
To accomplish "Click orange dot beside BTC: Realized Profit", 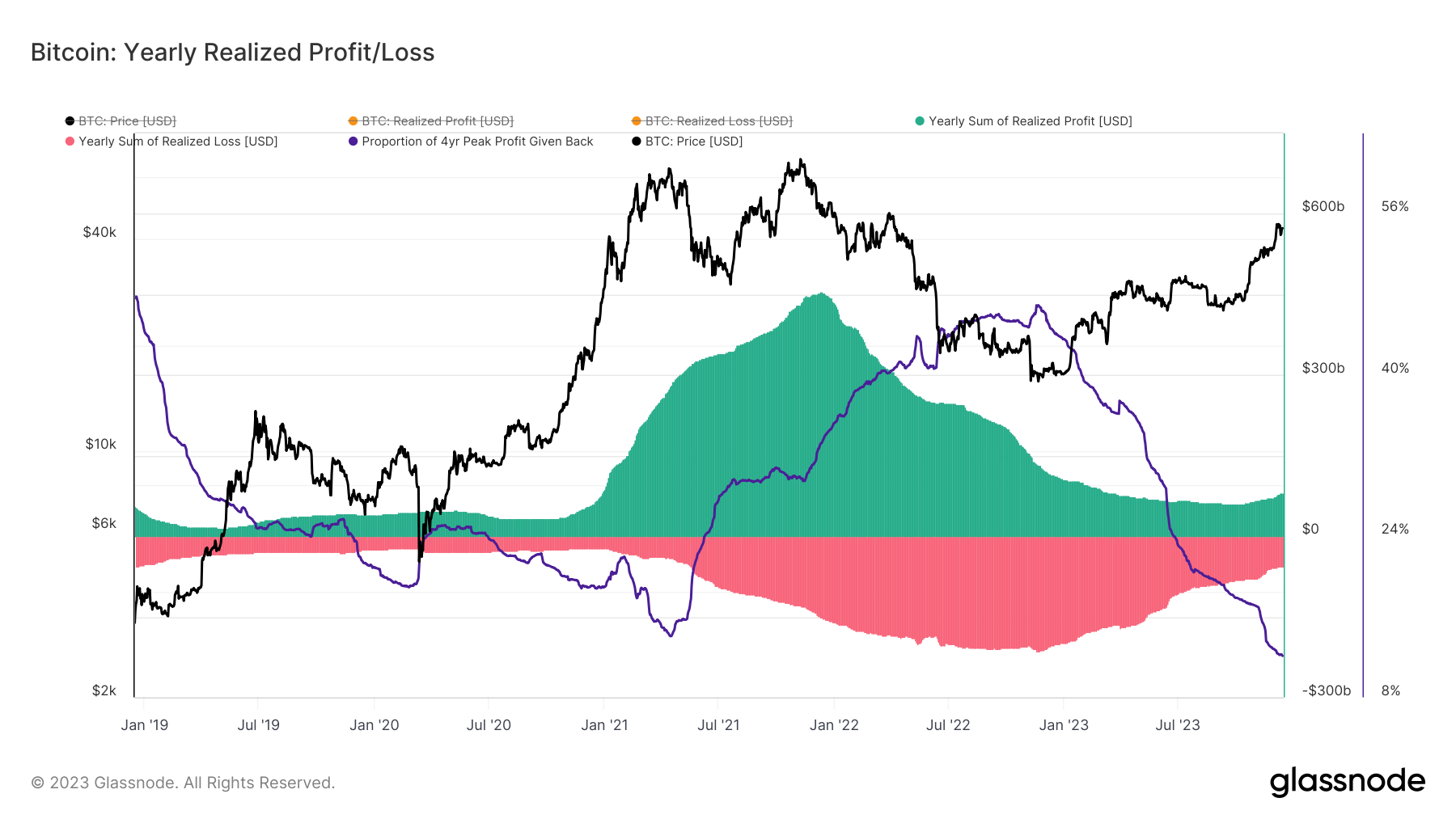I will (353, 121).
